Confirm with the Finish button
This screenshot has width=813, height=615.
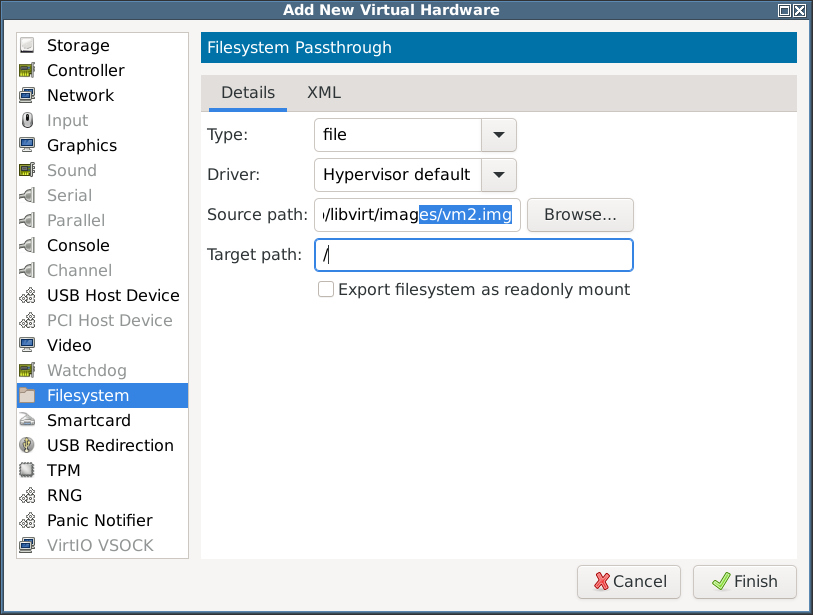745,581
